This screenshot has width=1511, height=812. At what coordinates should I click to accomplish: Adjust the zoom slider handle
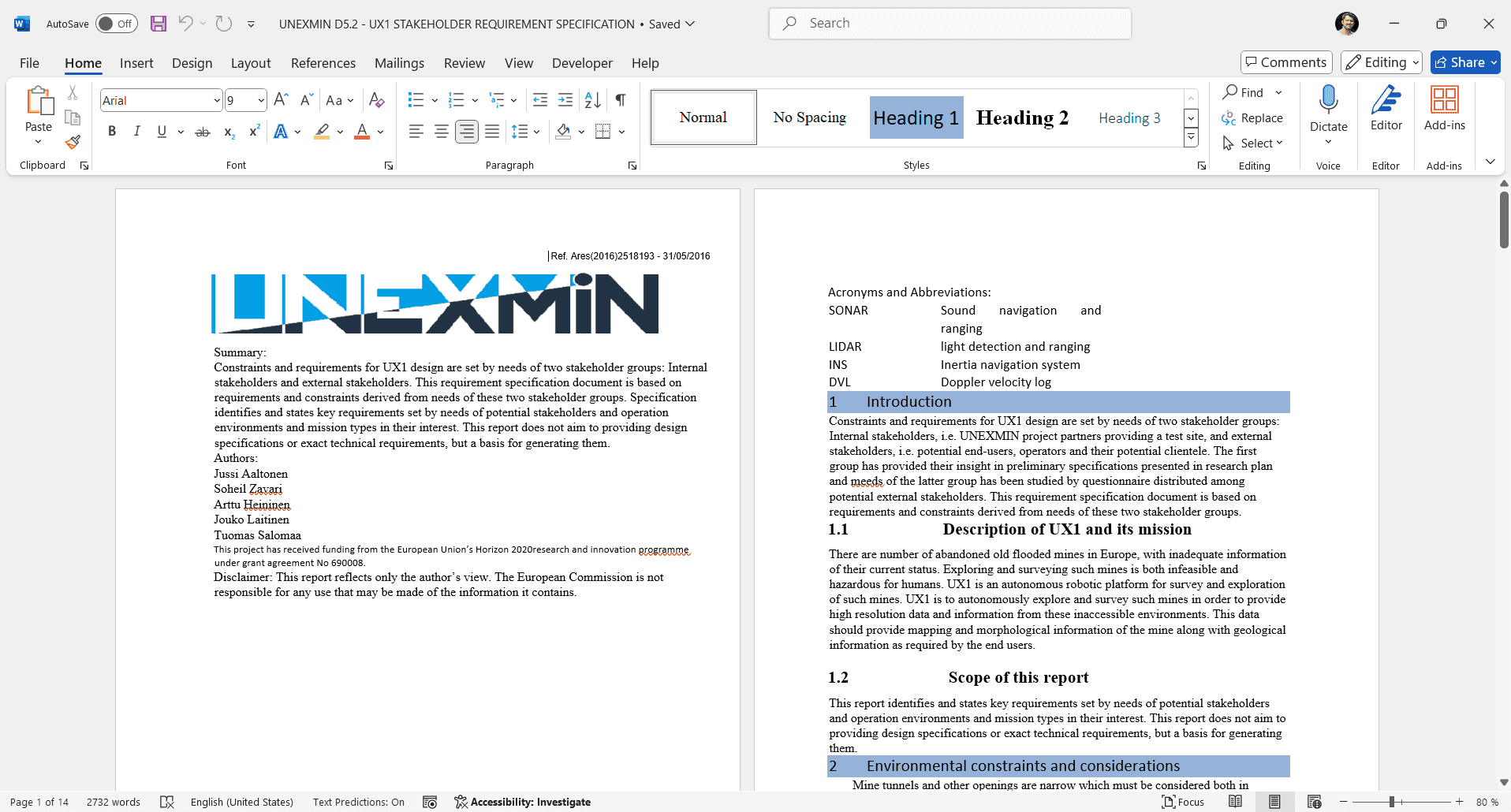[1392, 802]
